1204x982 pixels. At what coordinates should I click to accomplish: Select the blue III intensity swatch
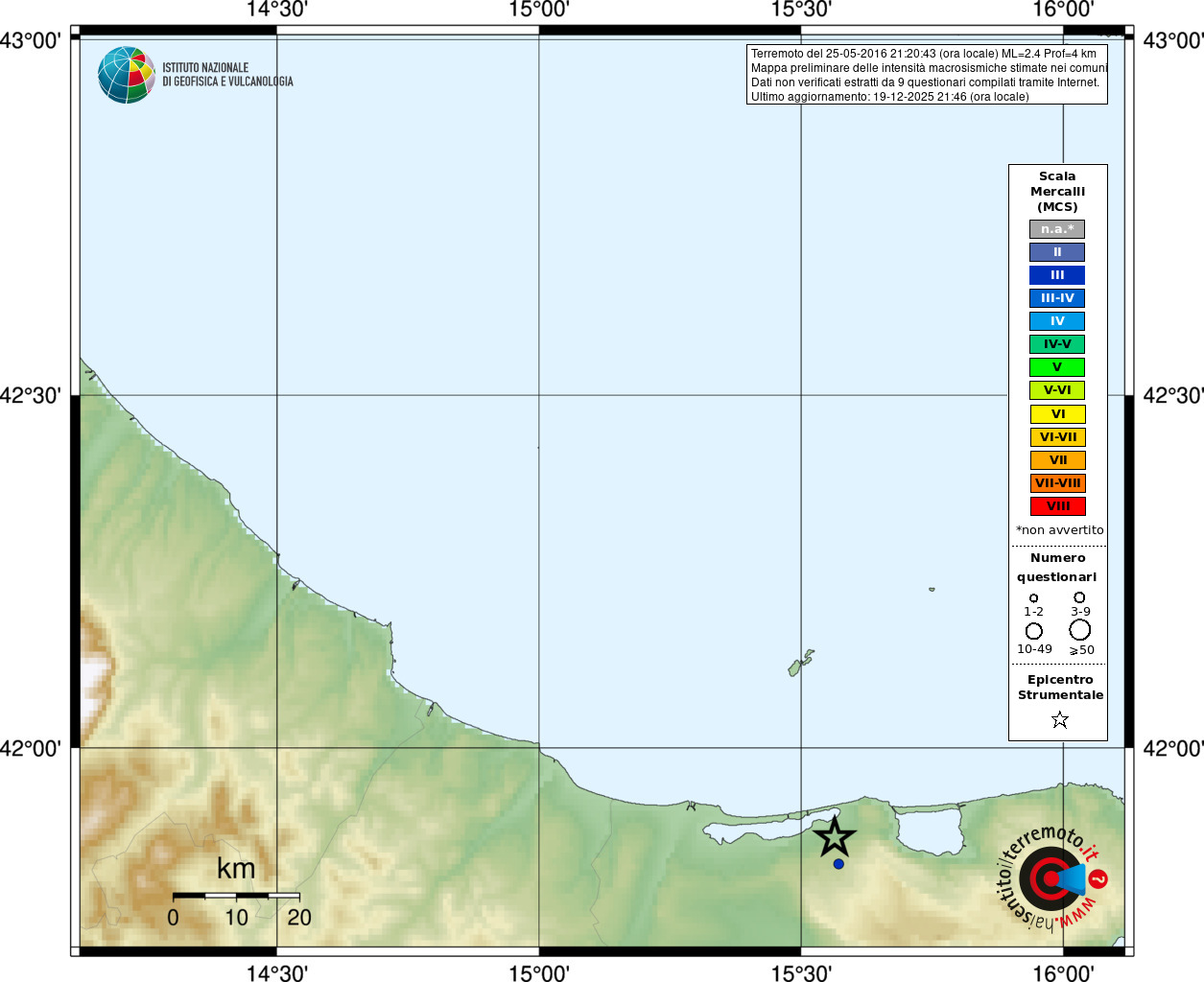click(x=1057, y=275)
